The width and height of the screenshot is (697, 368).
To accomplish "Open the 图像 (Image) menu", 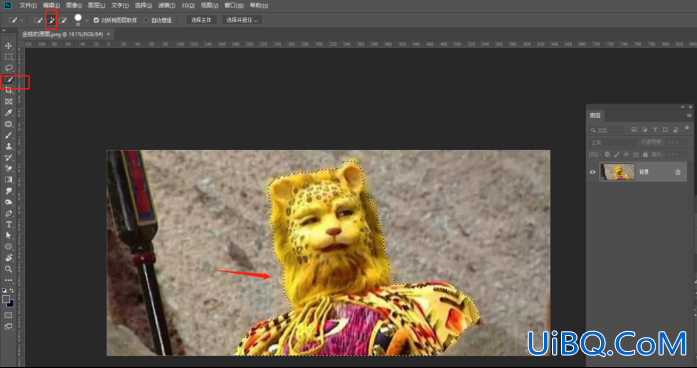I will (73, 5).
